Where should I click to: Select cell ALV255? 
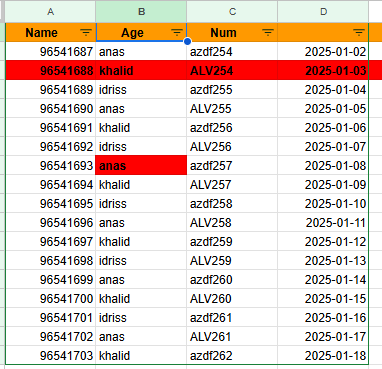tap(232, 109)
